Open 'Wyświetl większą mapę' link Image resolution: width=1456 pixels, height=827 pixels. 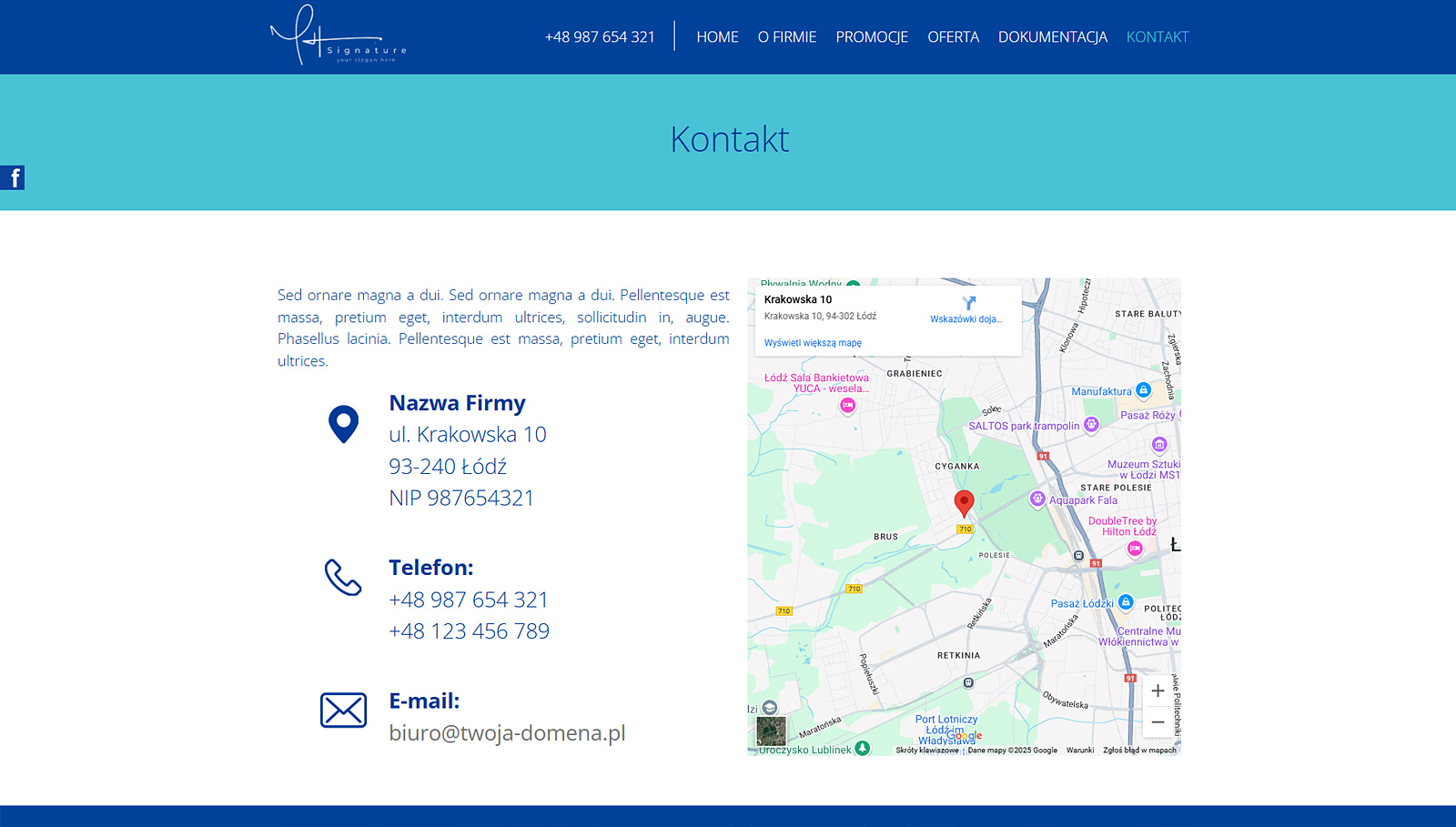(x=813, y=343)
